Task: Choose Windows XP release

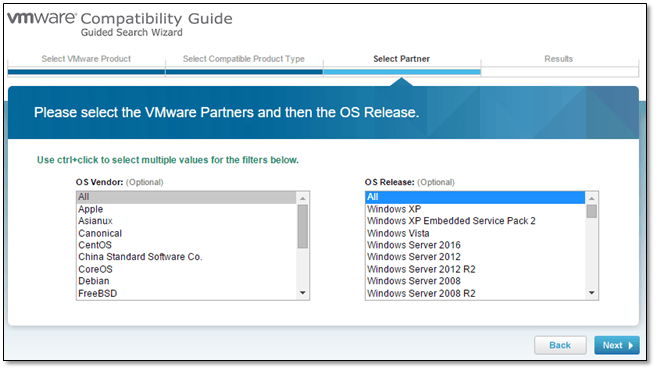Action: coord(475,209)
